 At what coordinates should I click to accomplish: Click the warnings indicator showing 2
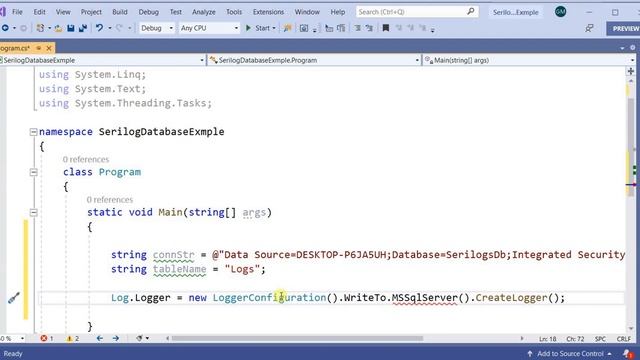(x=73, y=338)
